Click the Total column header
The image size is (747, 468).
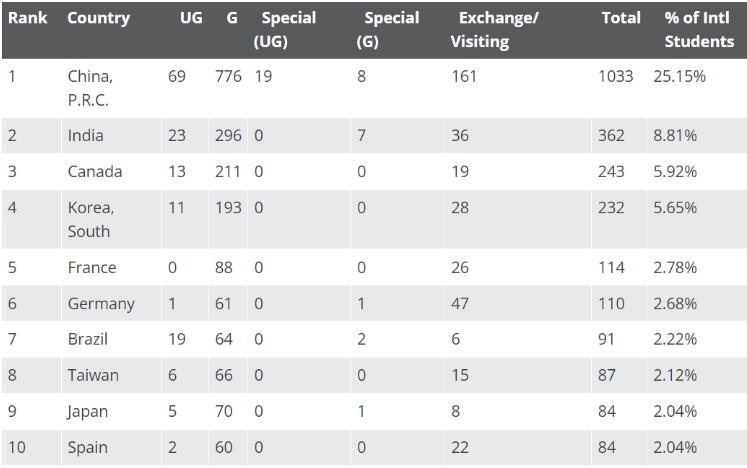coord(621,18)
